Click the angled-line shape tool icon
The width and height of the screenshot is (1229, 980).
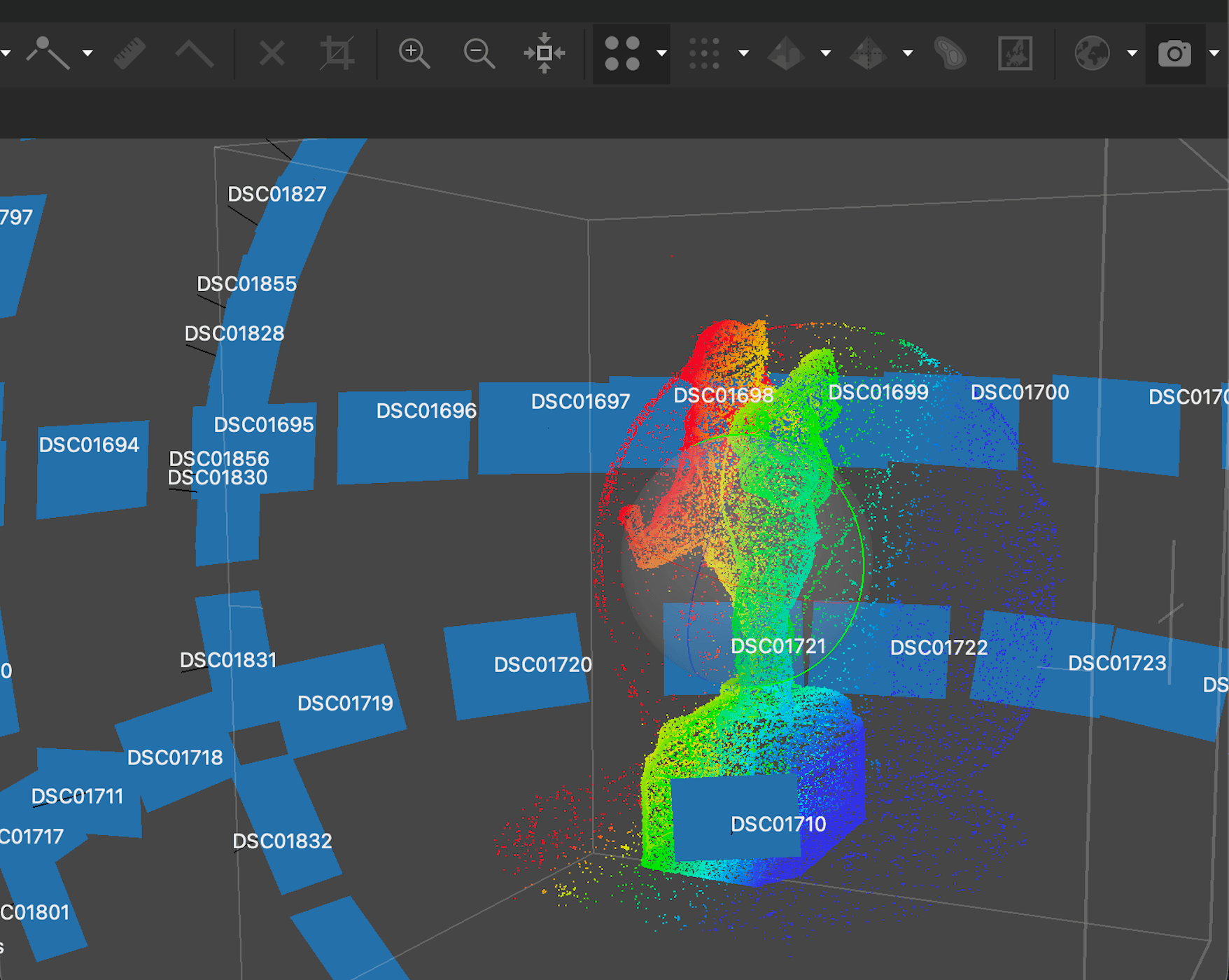194,53
